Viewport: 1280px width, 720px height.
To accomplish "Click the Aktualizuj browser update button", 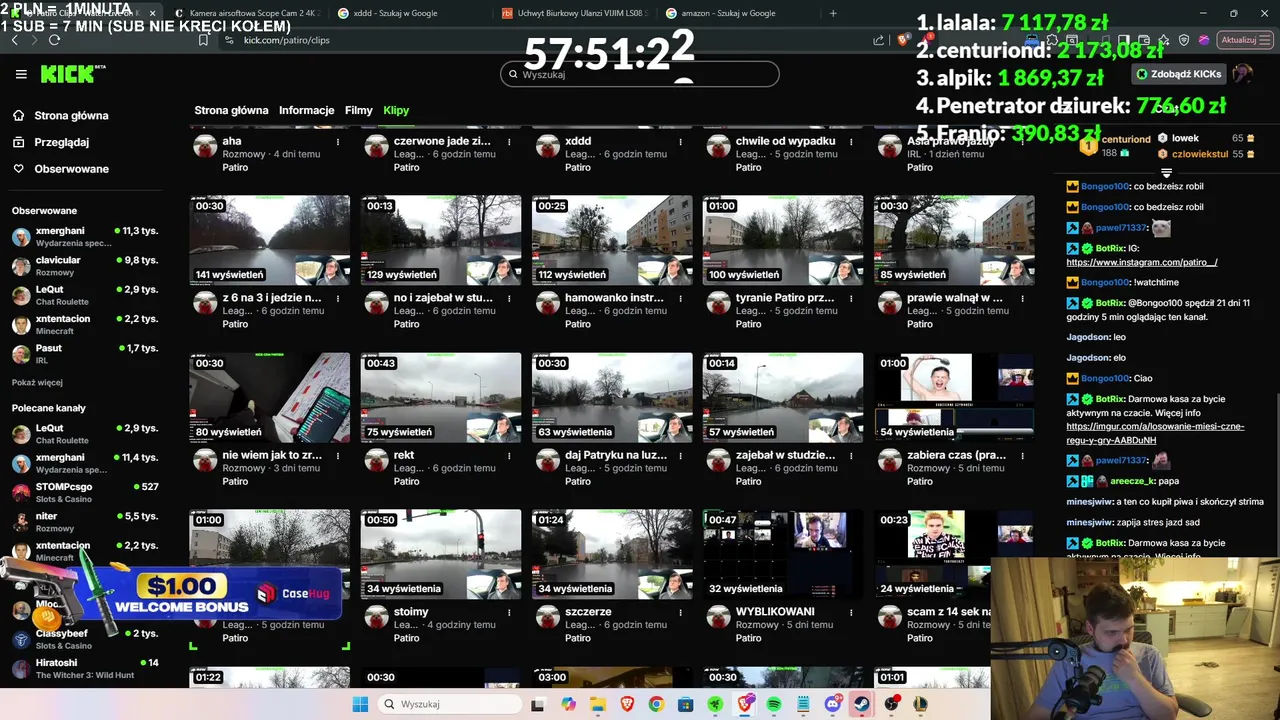I will click(1243, 40).
